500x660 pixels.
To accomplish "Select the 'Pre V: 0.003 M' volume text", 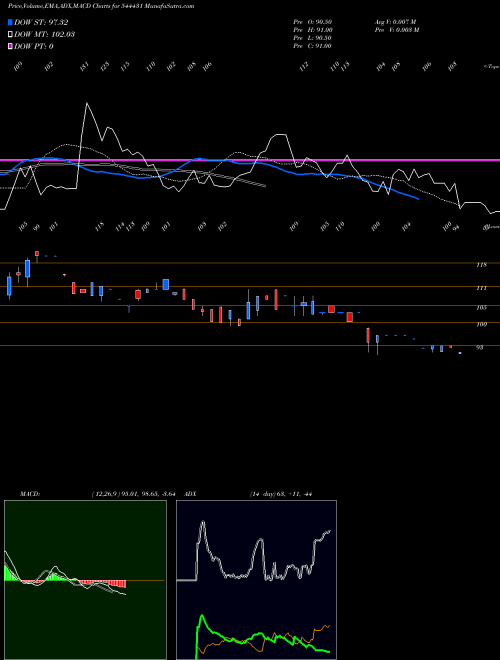I will coord(397,30).
